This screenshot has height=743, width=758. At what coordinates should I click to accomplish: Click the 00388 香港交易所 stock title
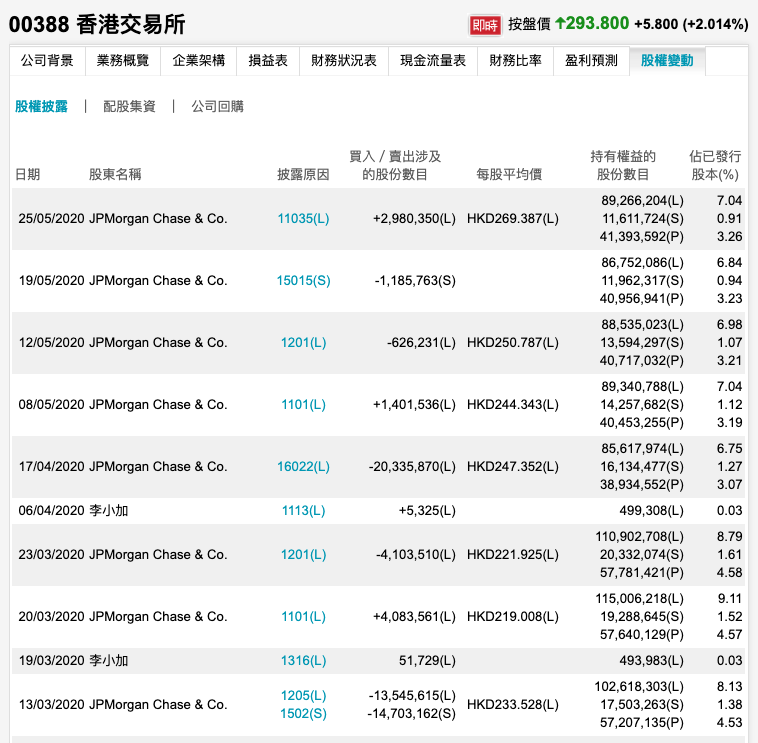click(97, 24)
